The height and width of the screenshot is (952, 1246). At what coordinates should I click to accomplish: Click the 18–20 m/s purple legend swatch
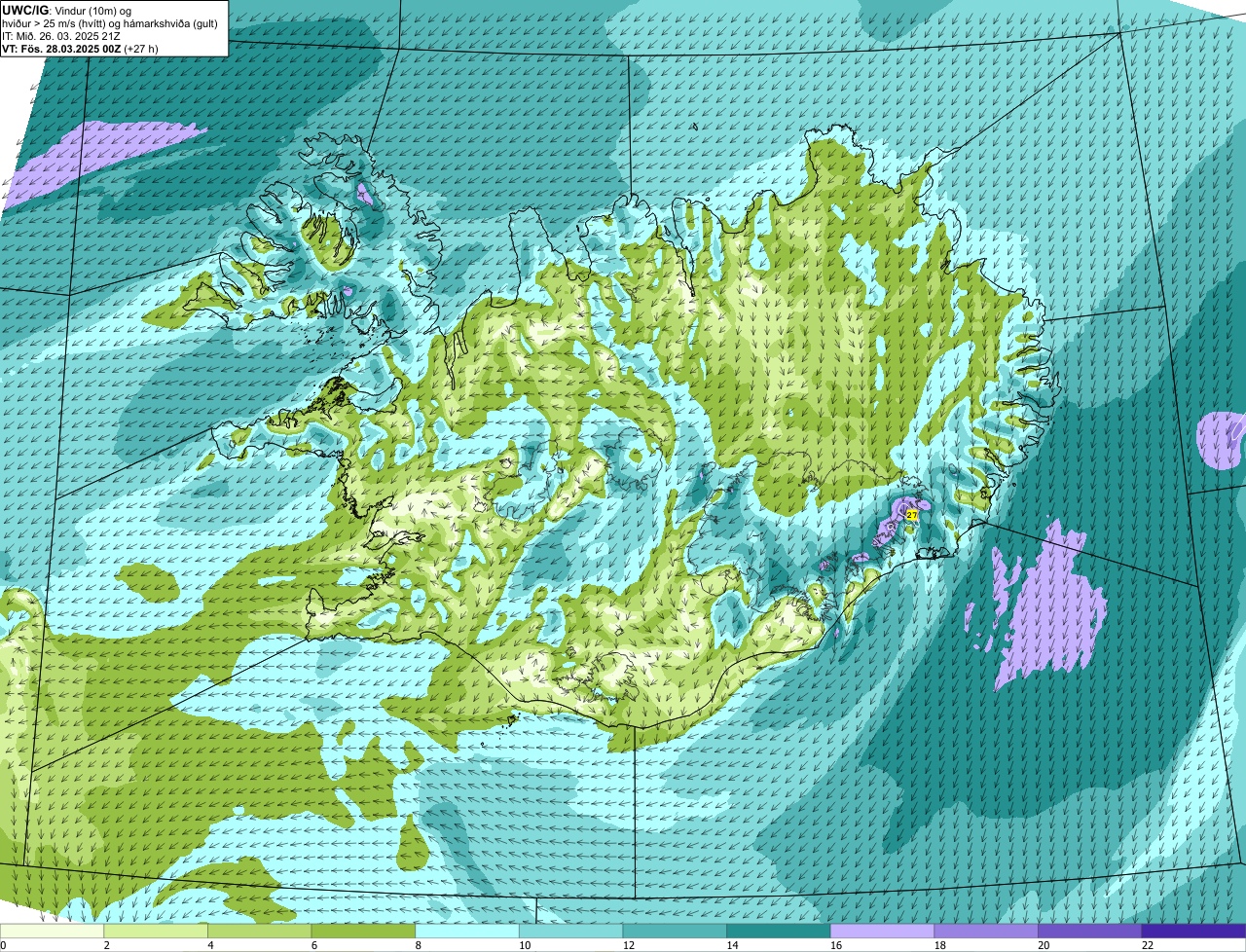tap(986, 931)
